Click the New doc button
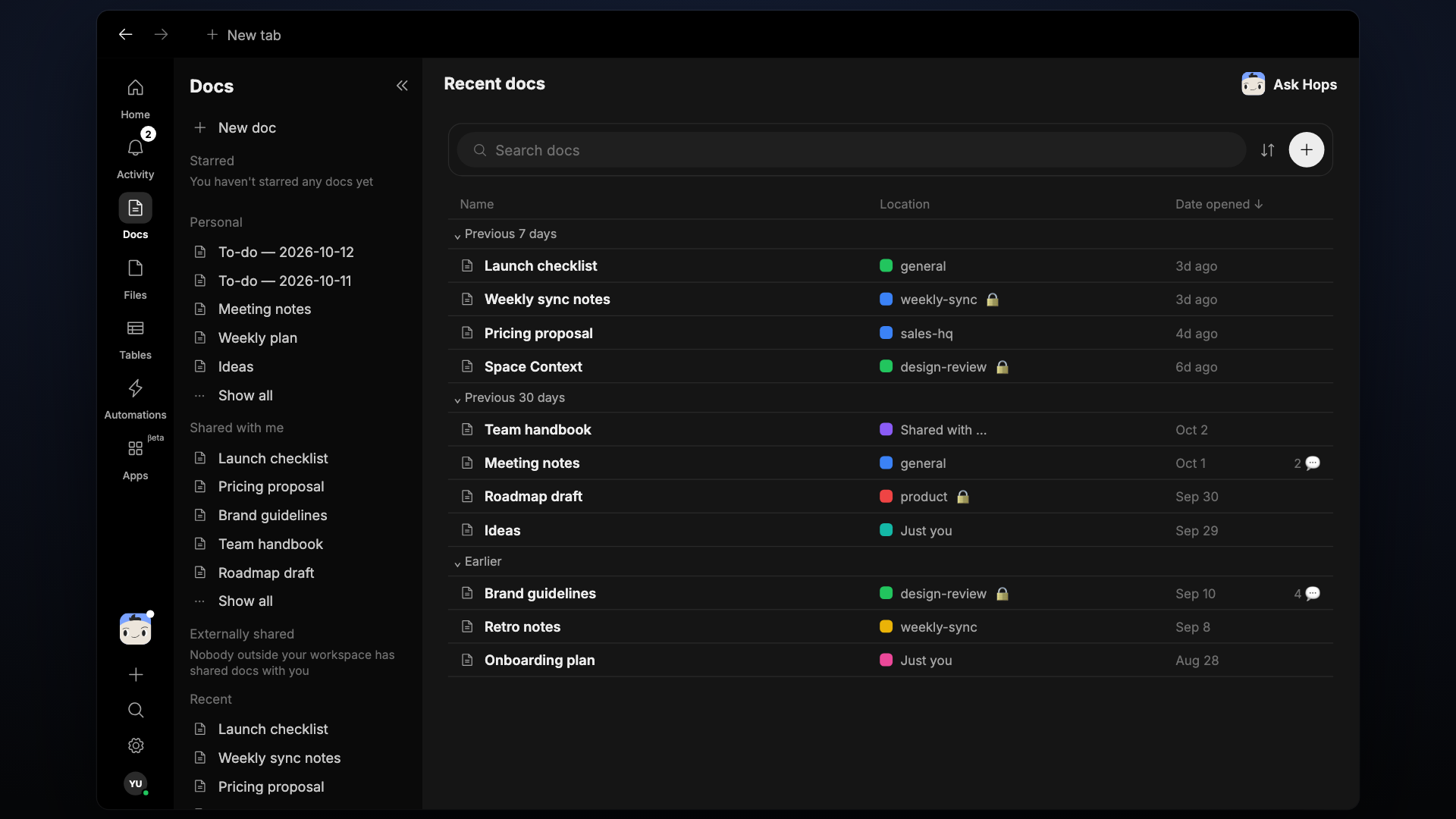The height and width of the screenshot is (819, 1456). point(235,127)
